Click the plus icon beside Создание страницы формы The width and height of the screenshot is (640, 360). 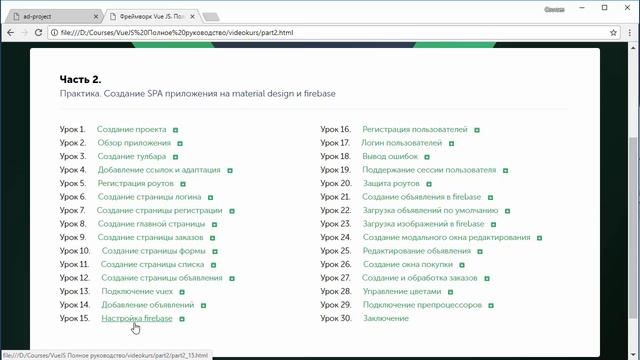(215, 251)
